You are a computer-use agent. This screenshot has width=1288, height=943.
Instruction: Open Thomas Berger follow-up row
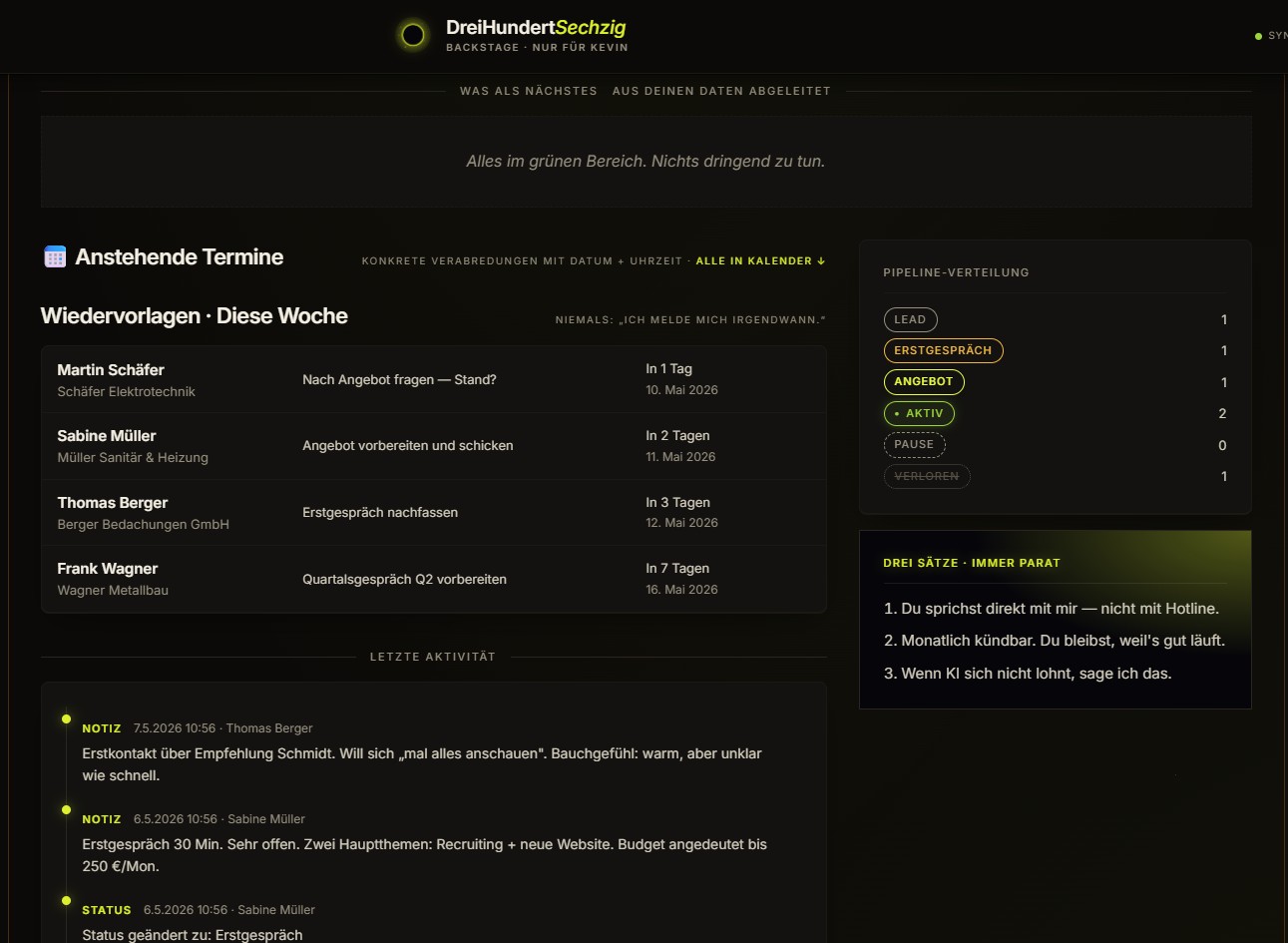[x=434, y=513]
